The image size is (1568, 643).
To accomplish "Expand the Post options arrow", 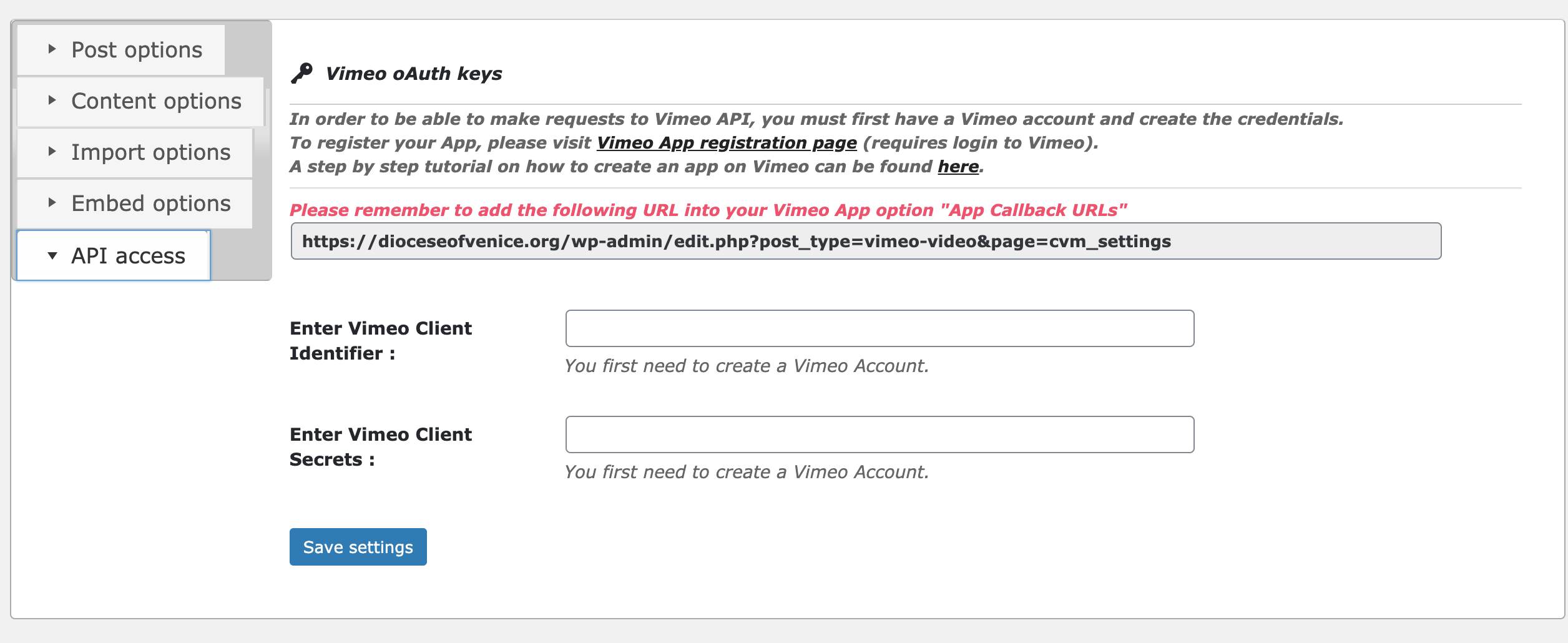I will click(x=52, y=49).
